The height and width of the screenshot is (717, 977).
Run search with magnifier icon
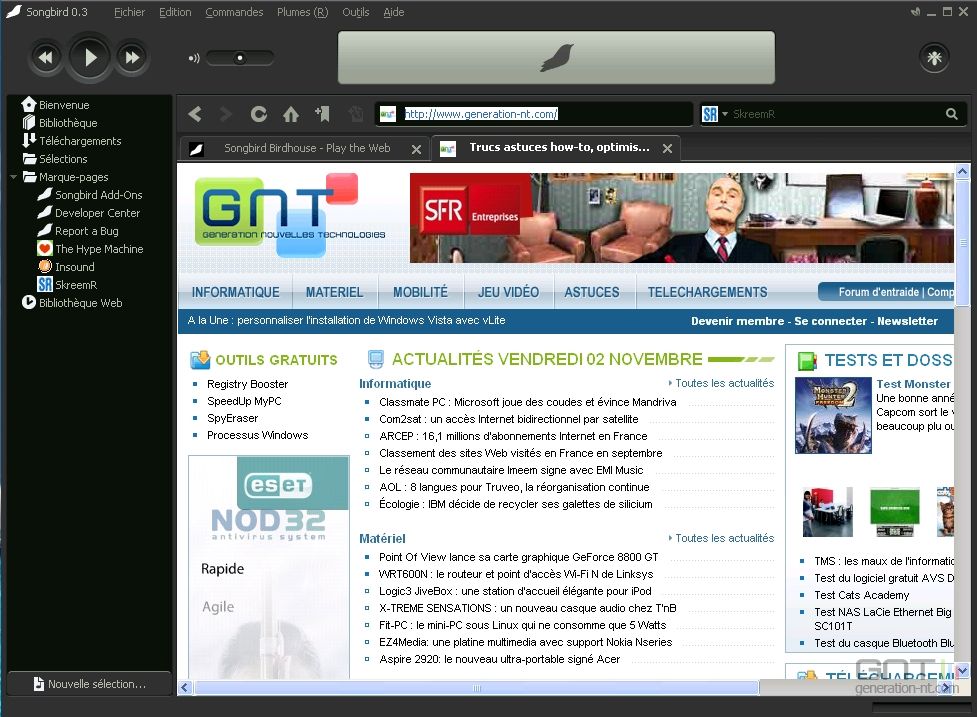(951, 114)
